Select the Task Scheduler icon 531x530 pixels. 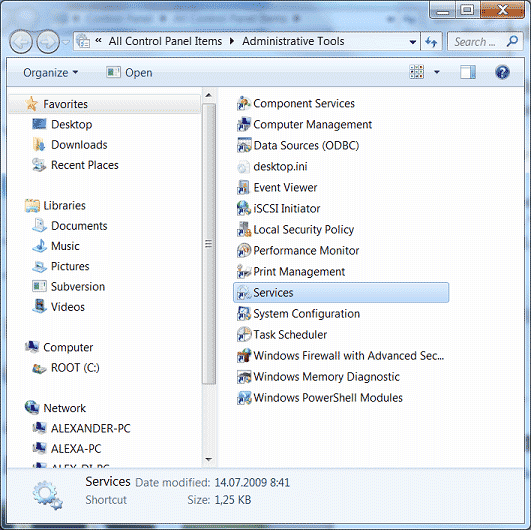click(244, 334)
